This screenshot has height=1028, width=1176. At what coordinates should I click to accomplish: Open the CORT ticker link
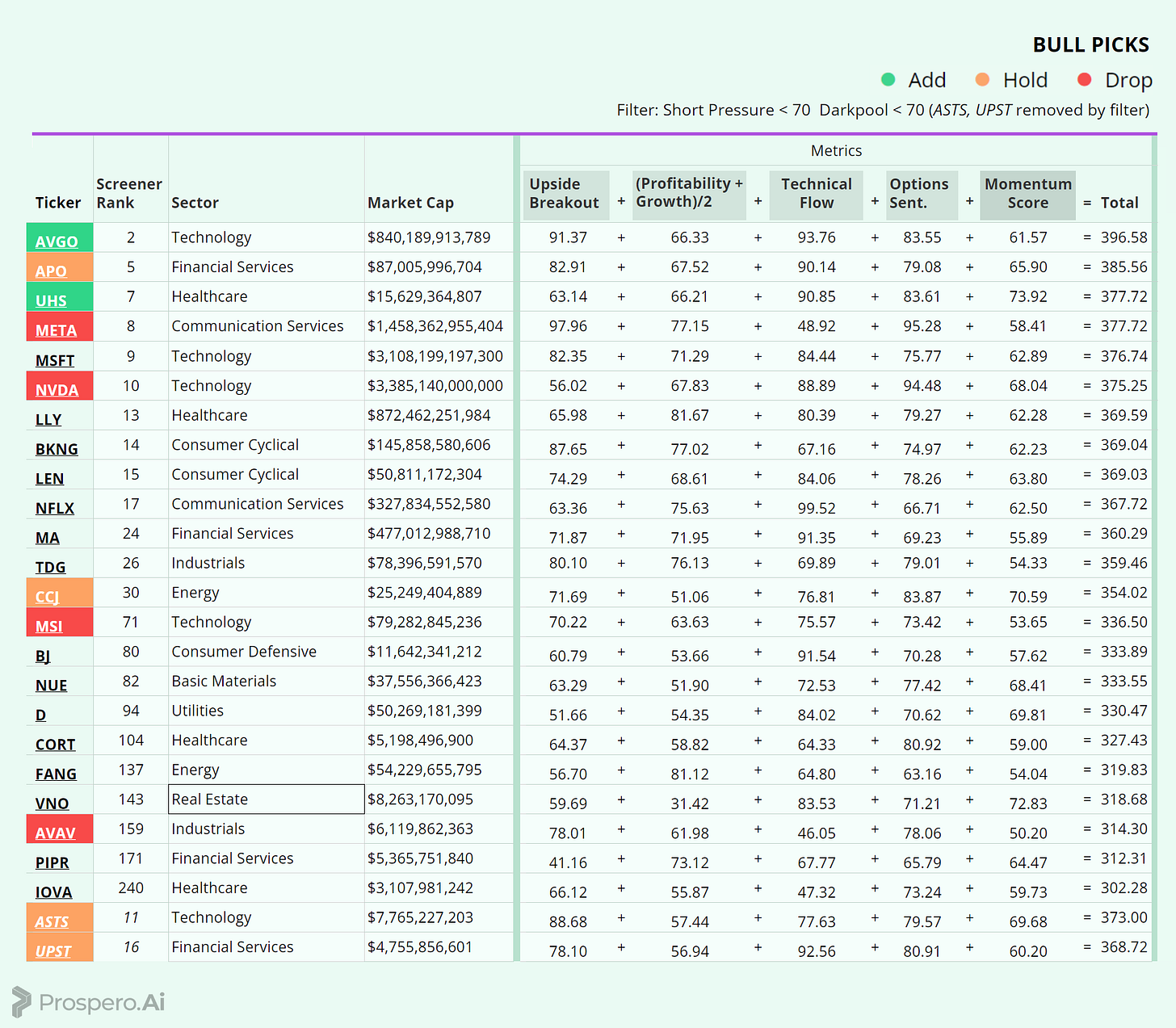coord(55,745)
